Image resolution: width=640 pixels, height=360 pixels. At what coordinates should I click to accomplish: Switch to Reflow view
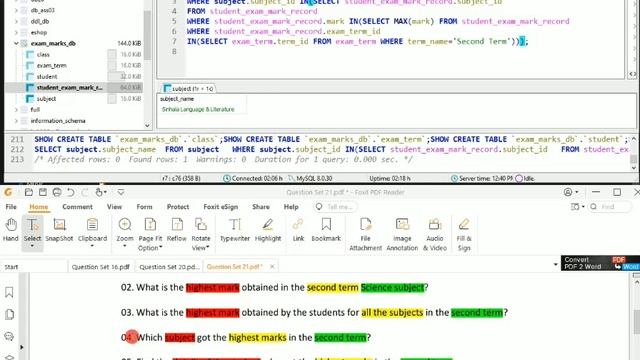click(x=177, y=230)
